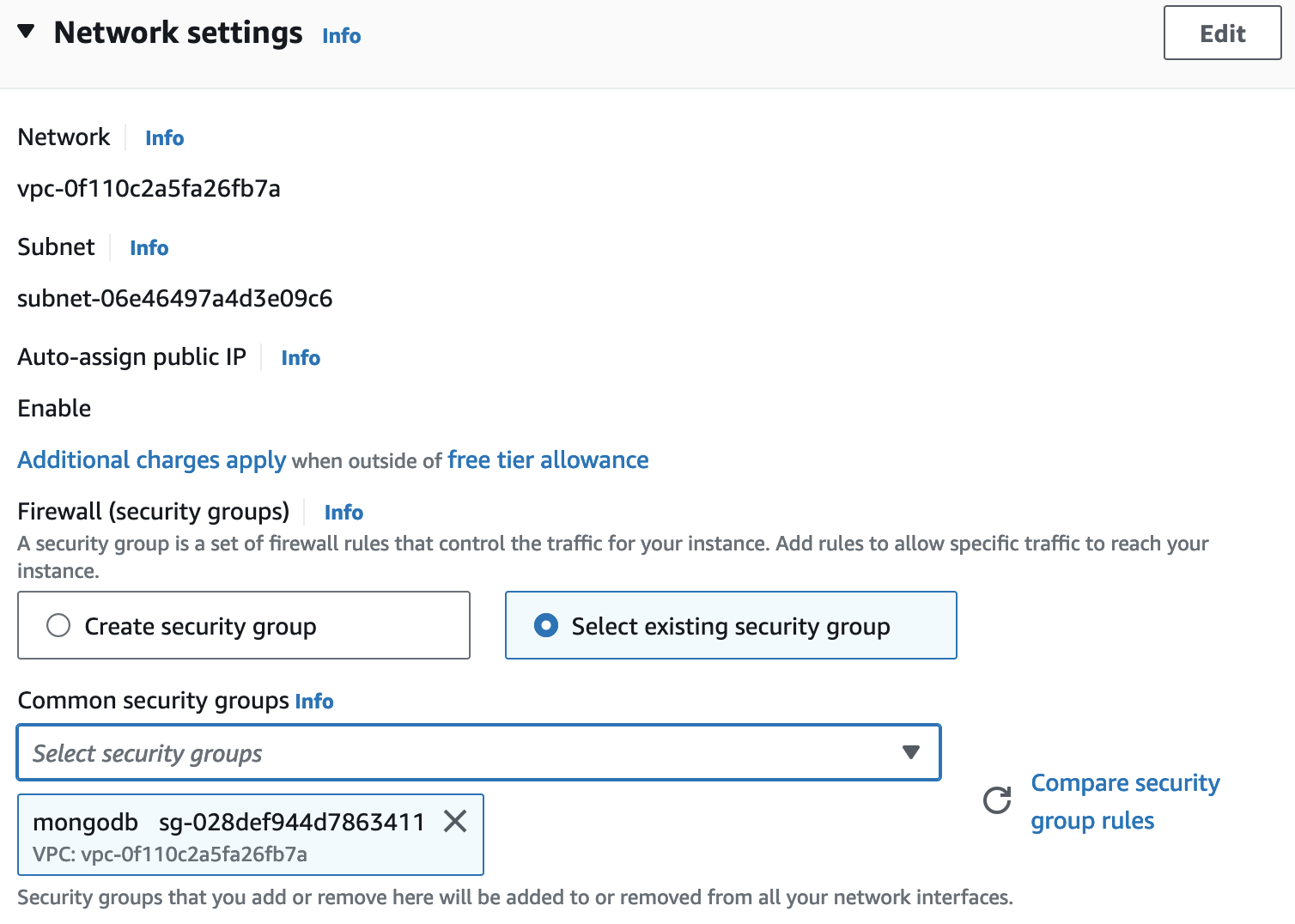
Task: Open Info link next to Subnet label
Action: tap(149, 248)
